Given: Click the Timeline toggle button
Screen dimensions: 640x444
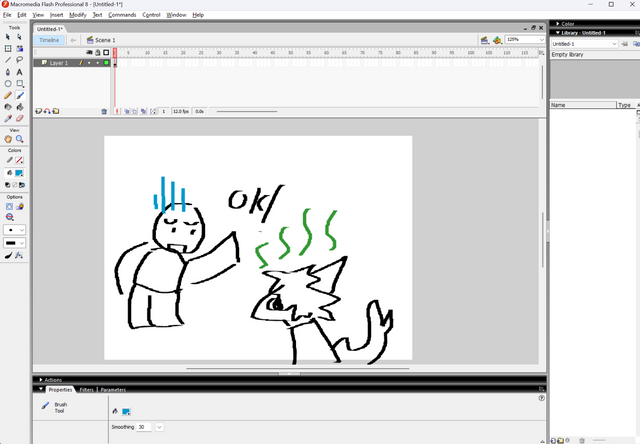Looking at the screenshot, I should click(49, 40).
